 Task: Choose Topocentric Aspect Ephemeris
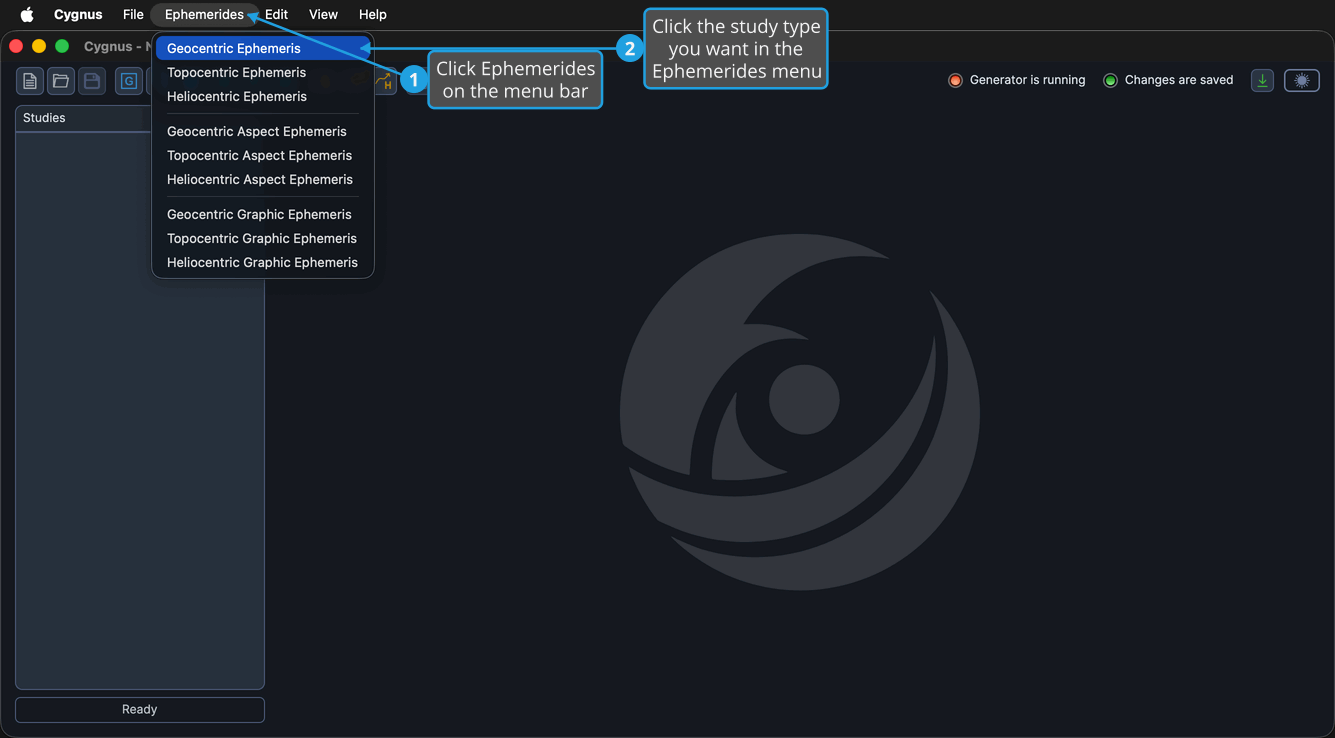(x=262, y=155)
